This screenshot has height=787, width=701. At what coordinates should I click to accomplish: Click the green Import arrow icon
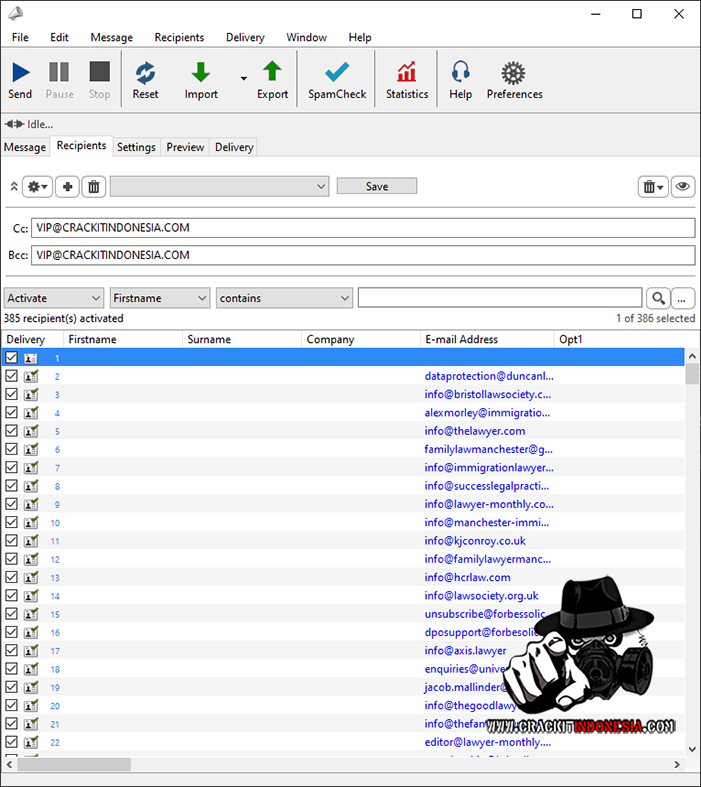click(201, 73)
